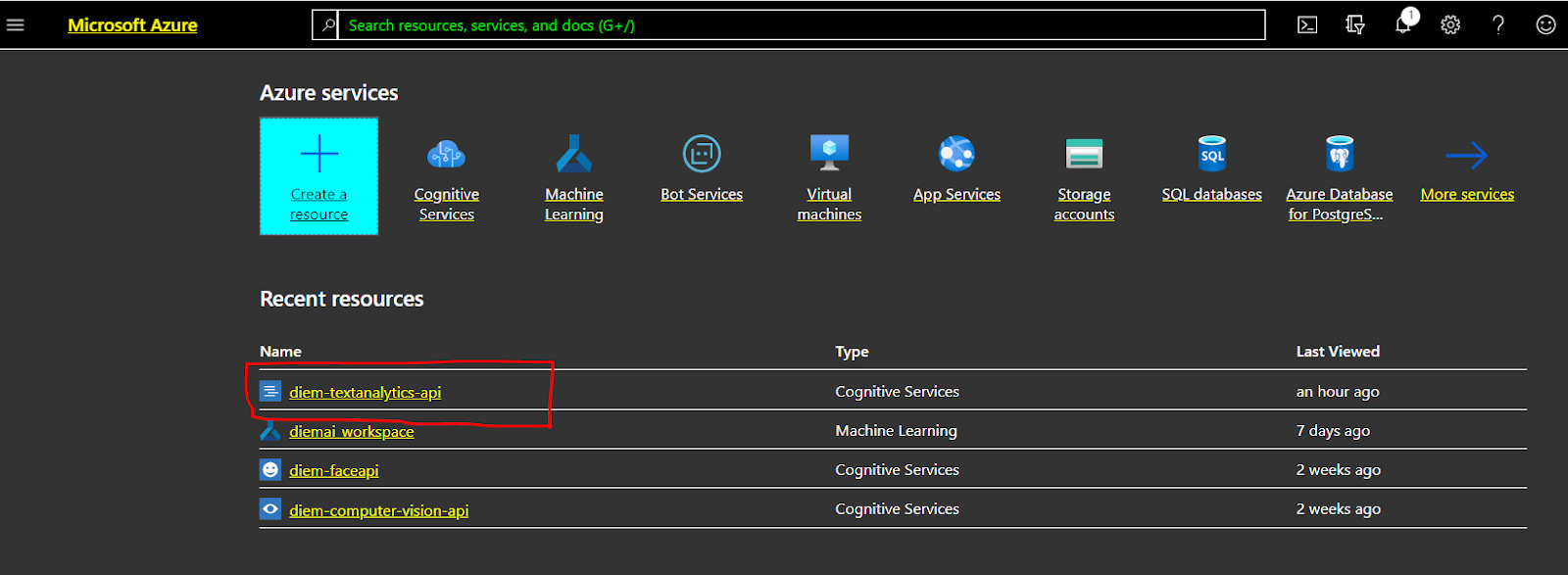Image resolution: width=1568 pixels, height=575 pixels.
Task: Click the More services arrow icon
Action: click(x=1467, y=155)
